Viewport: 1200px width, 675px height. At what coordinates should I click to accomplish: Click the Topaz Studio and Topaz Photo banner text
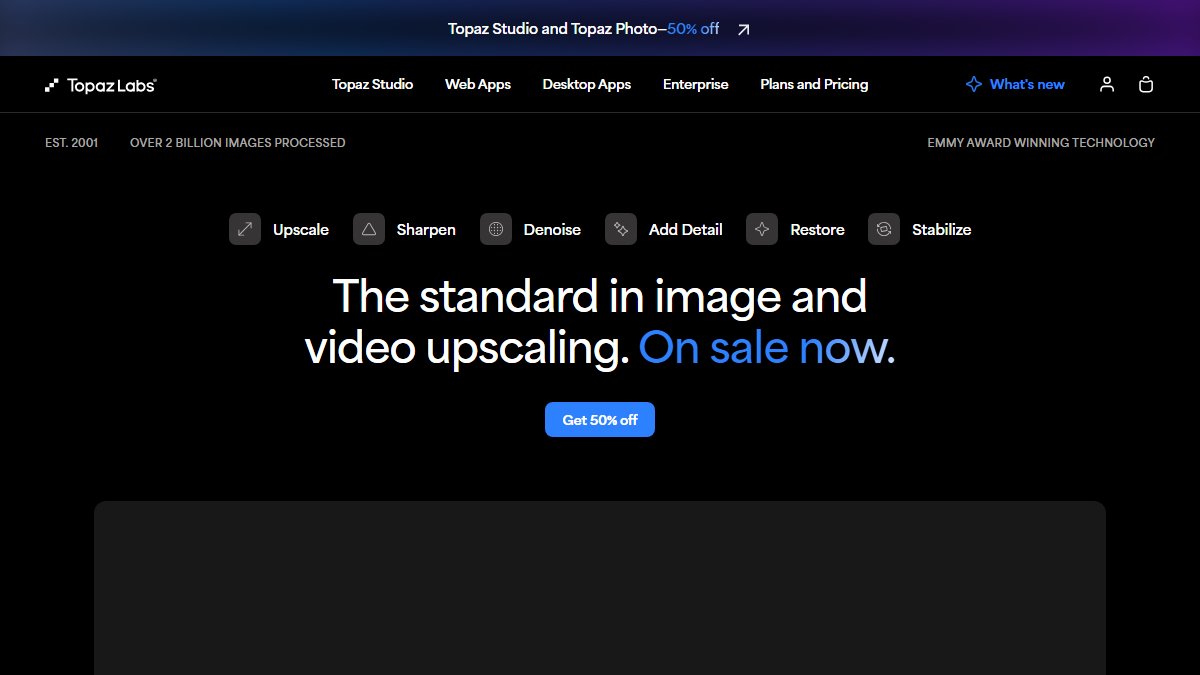pos(553,29)
